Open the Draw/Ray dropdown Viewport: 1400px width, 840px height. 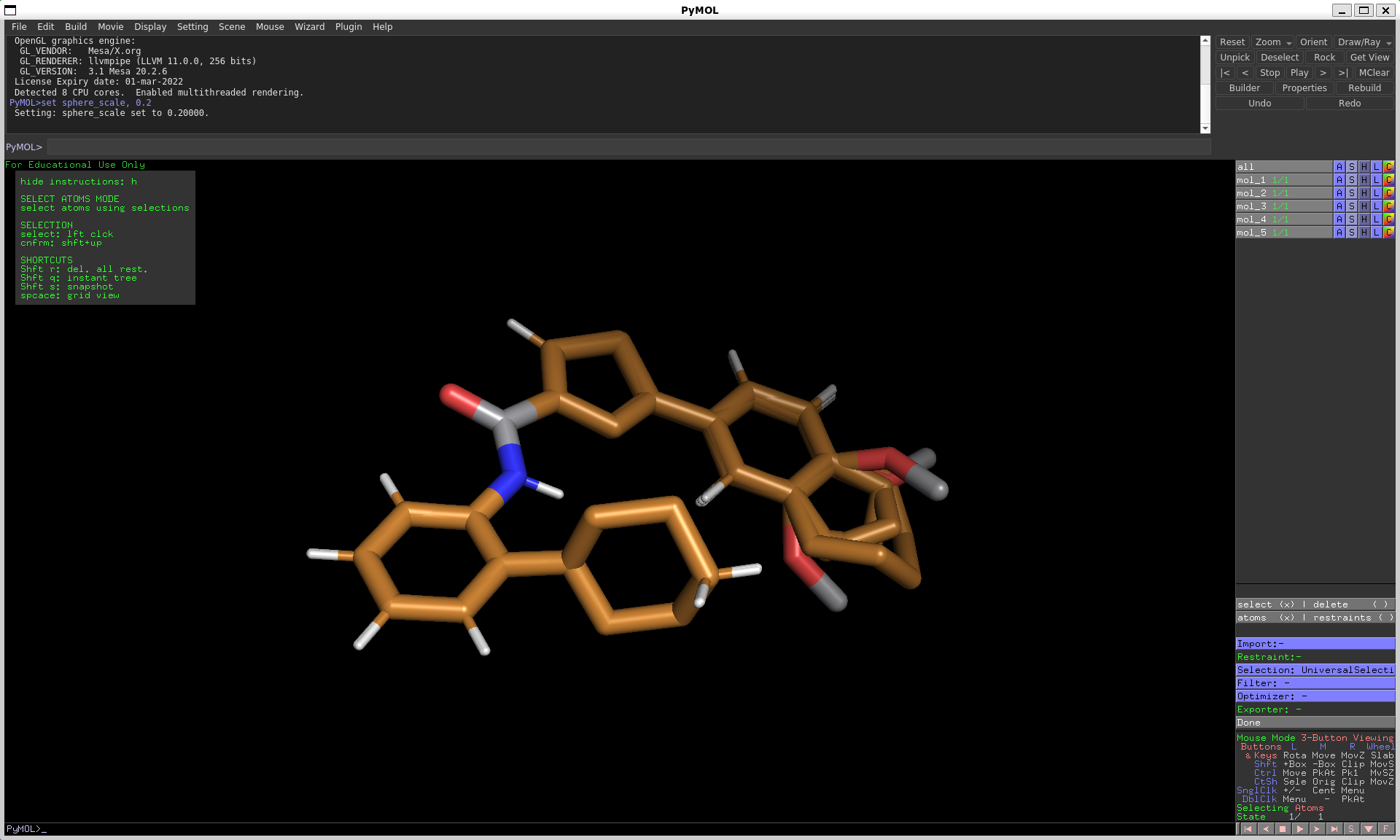[x=1364, y=42]
